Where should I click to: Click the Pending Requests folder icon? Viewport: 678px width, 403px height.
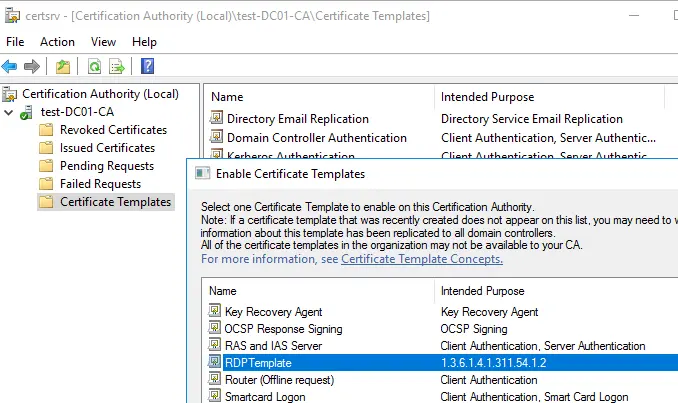[46, 166]
